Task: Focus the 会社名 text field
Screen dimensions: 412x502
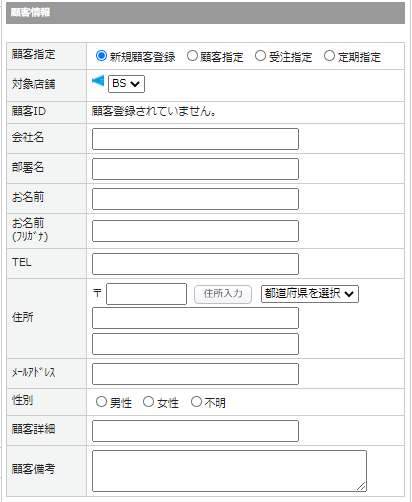Action: click(x=195, y=139)
